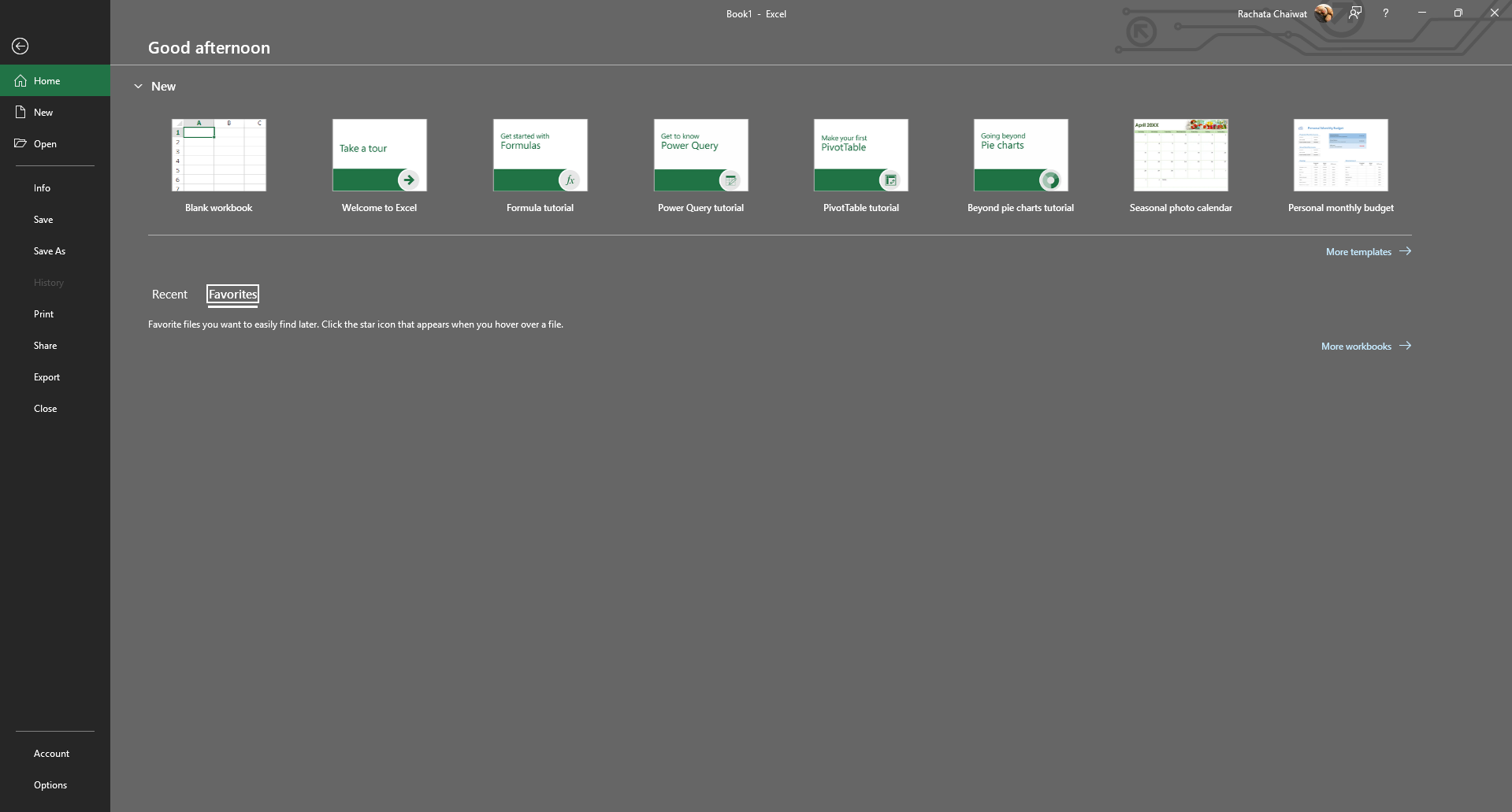
Task: Open the Share option
Action: pos(55,346)
